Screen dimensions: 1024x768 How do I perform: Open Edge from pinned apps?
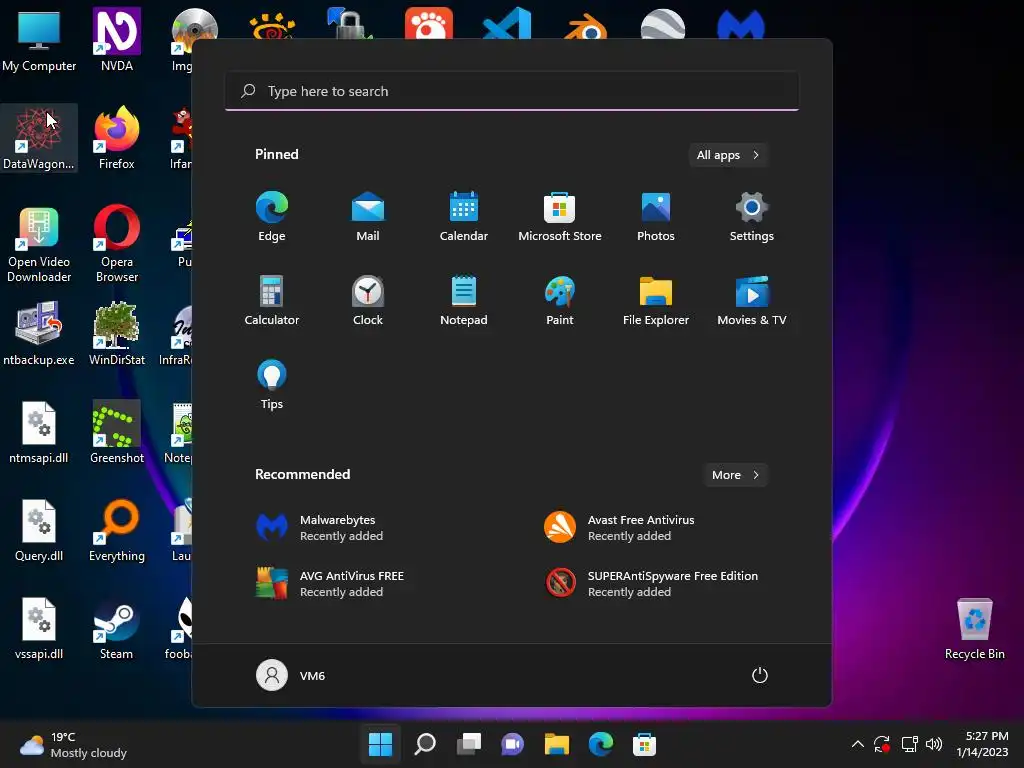click(x=272, y=217)
